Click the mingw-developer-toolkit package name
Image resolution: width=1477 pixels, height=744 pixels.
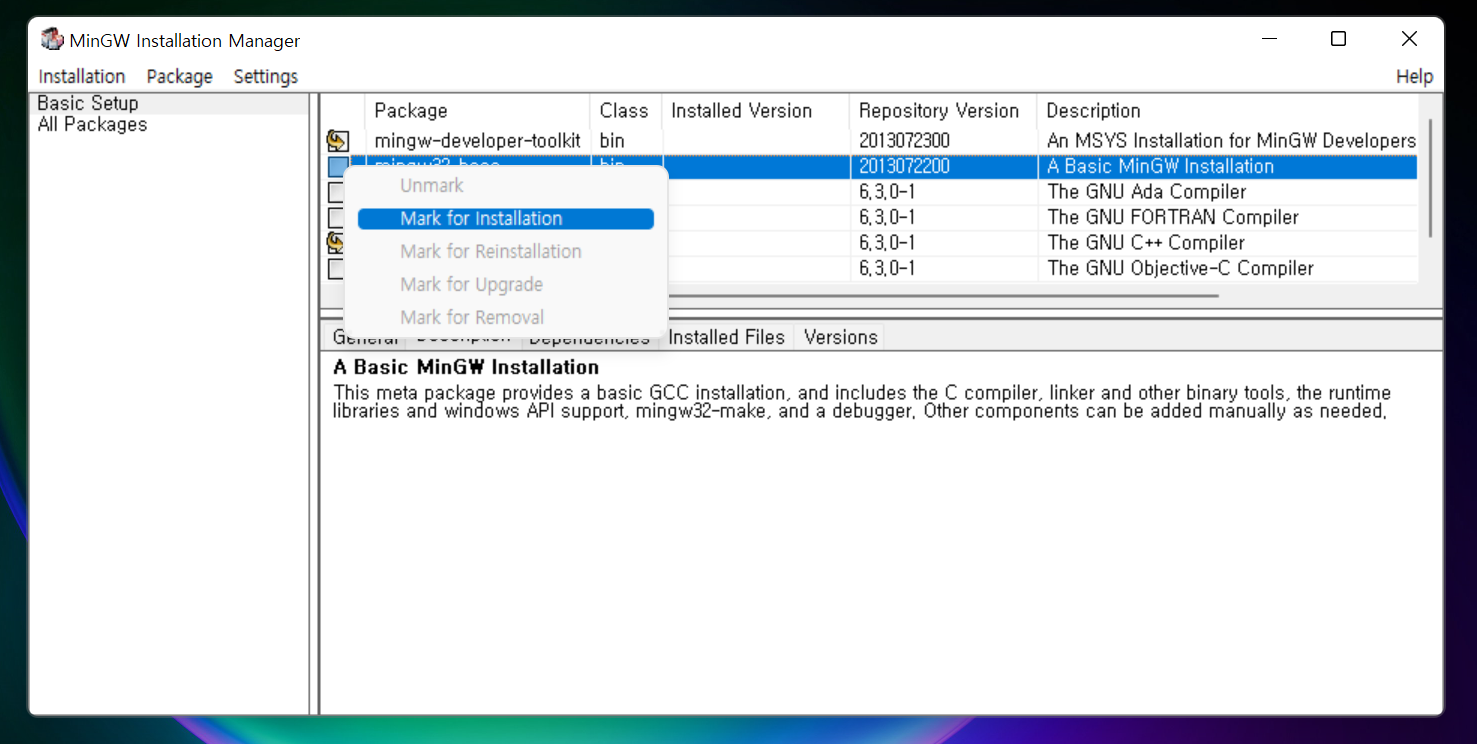(x=477, y=141)
